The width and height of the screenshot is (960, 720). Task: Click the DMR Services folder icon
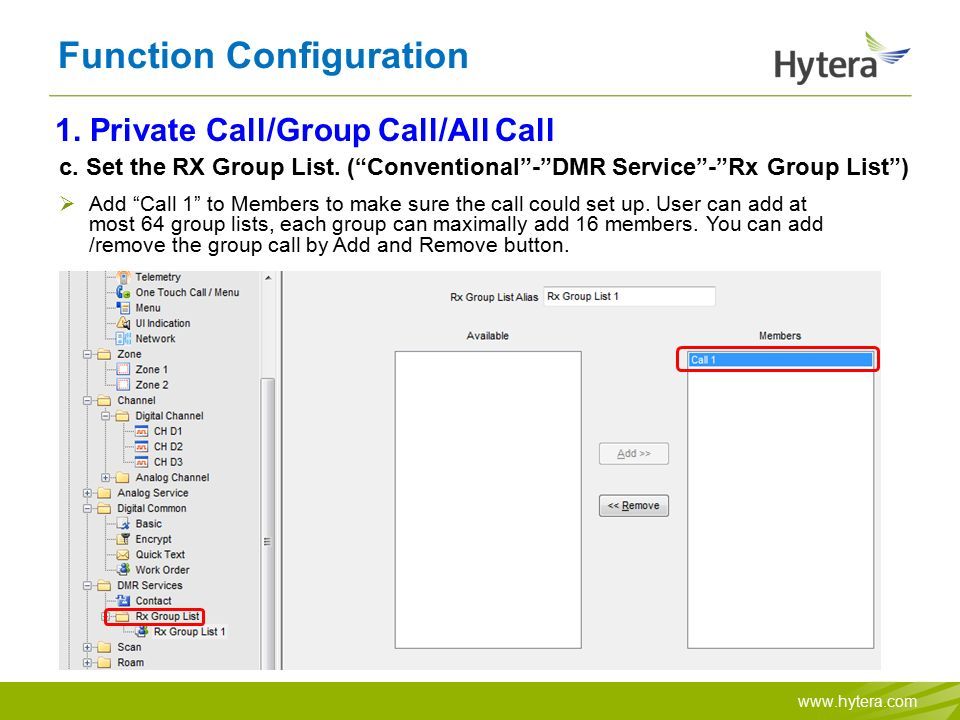click(104, 585)
